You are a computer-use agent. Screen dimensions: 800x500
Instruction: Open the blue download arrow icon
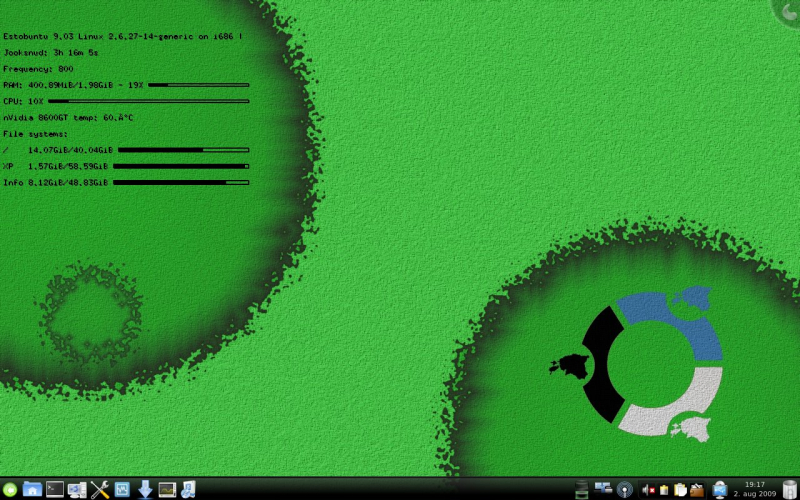(x=145, y=490)
